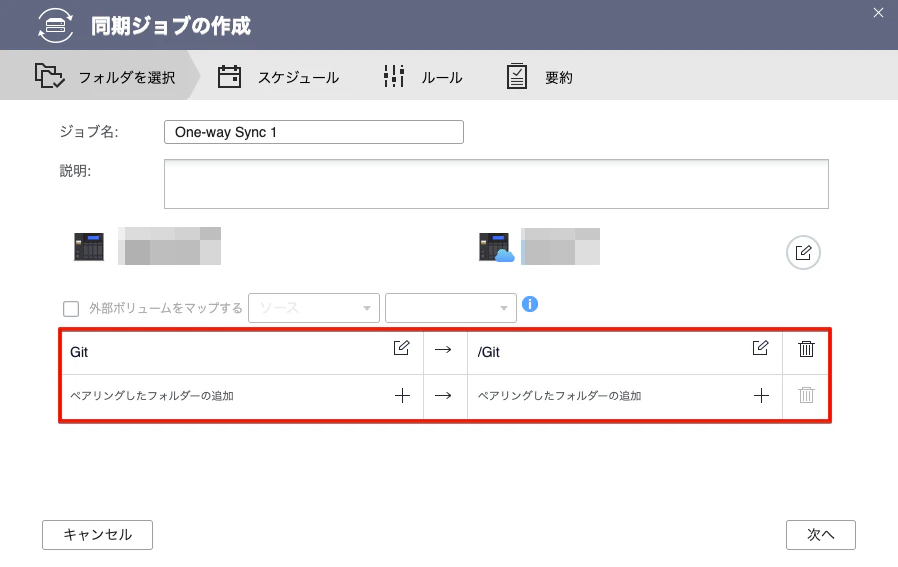Open the ソース dropdown
The height and width of the screenshot is (567, 898).
coord(314,308)
